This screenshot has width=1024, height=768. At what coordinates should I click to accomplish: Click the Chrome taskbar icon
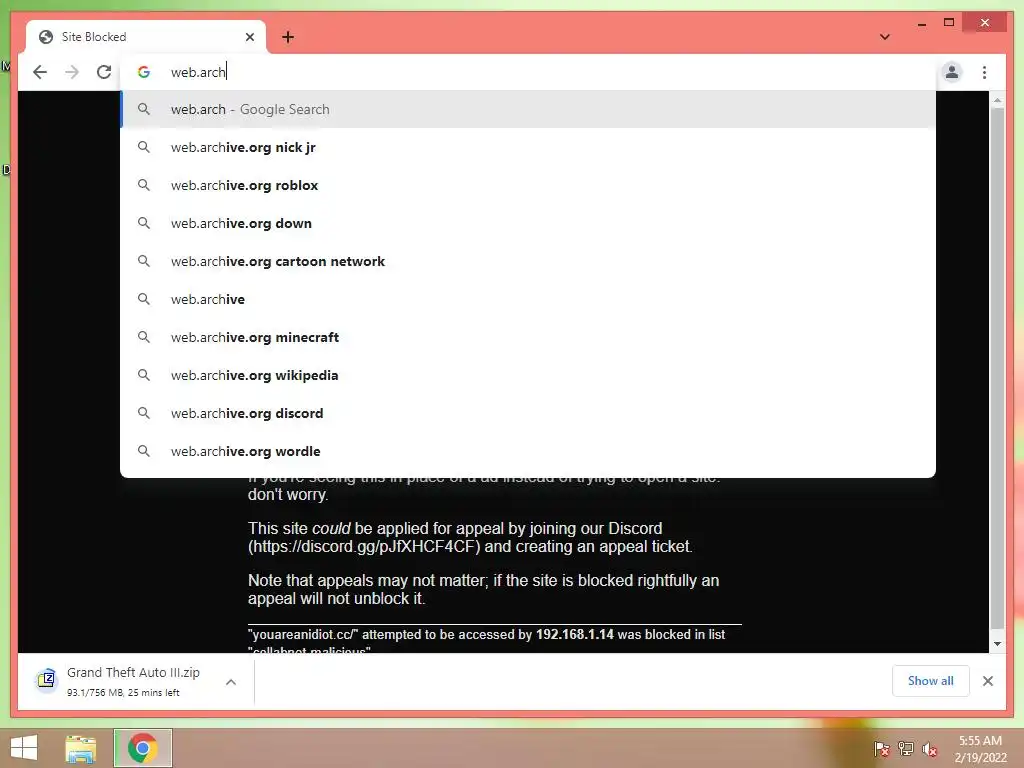coord(143,748)
